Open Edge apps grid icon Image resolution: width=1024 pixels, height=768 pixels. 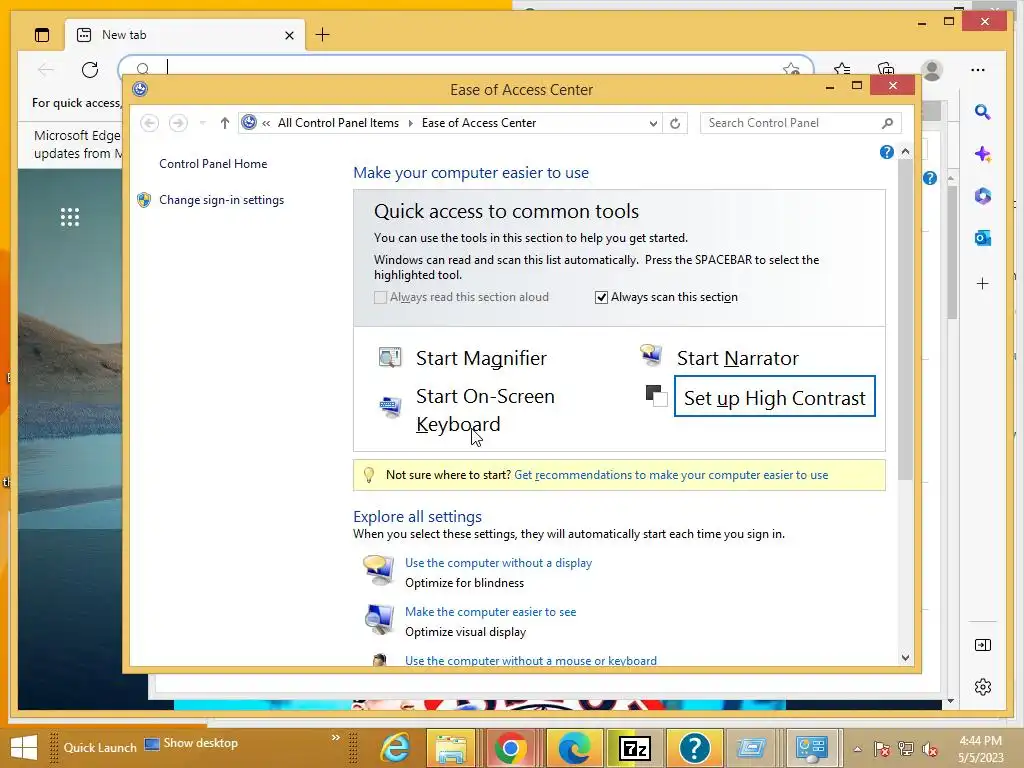click(70, 217)
